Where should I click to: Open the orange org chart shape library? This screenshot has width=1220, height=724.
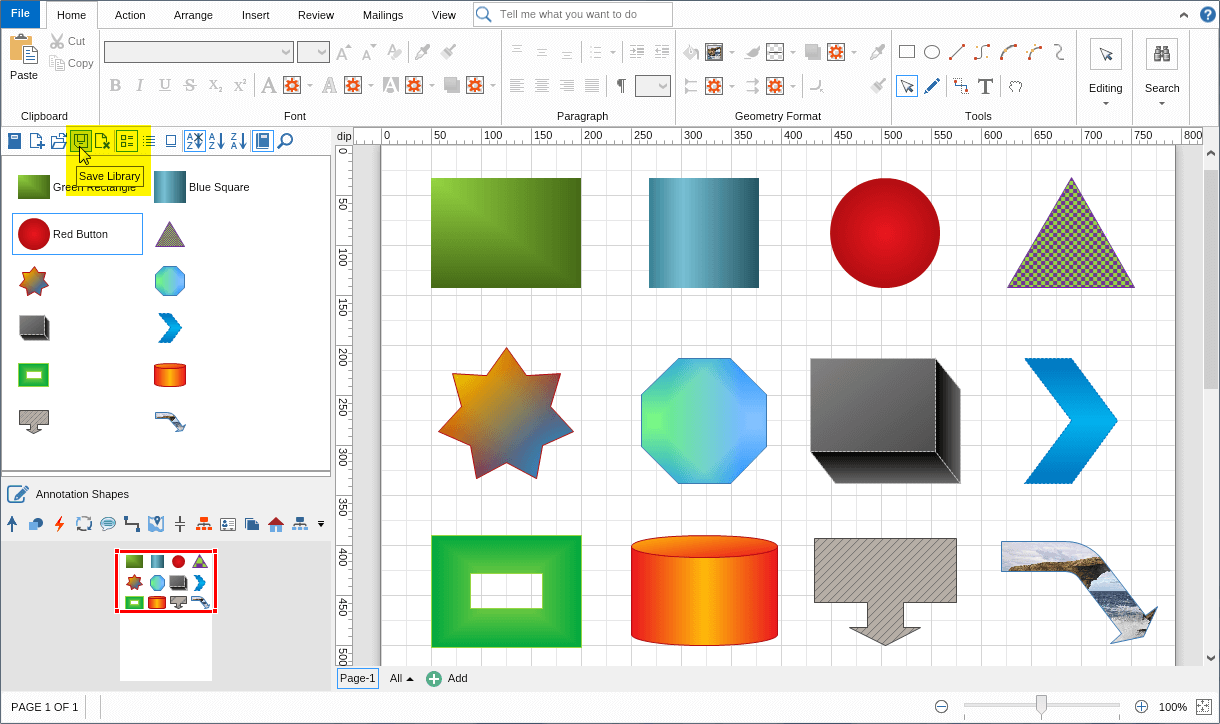tap(204, 523)
